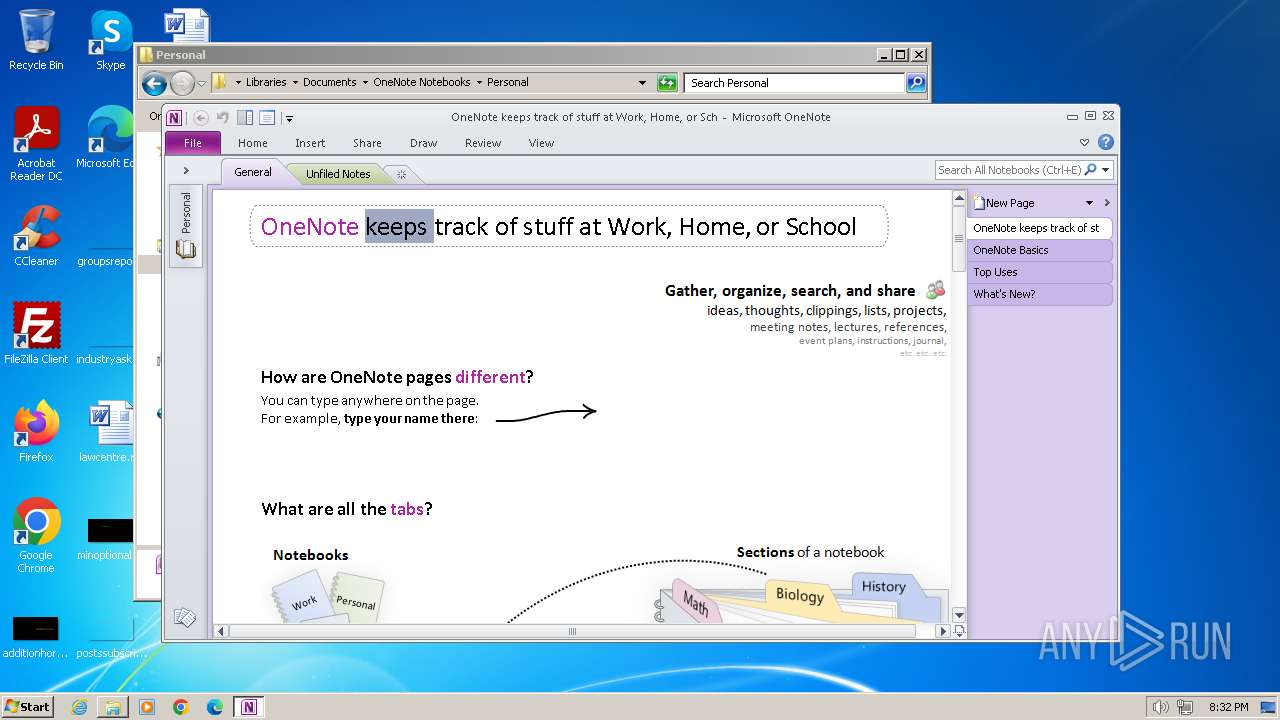Expand the notebook navigation bar arrow
Screen dimensions: 1280x720
(186, 171)
